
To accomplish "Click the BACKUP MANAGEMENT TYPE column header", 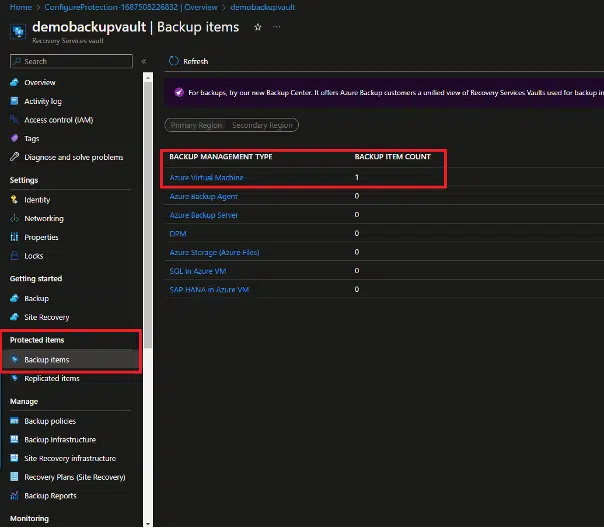I will (x=221, y=157).
